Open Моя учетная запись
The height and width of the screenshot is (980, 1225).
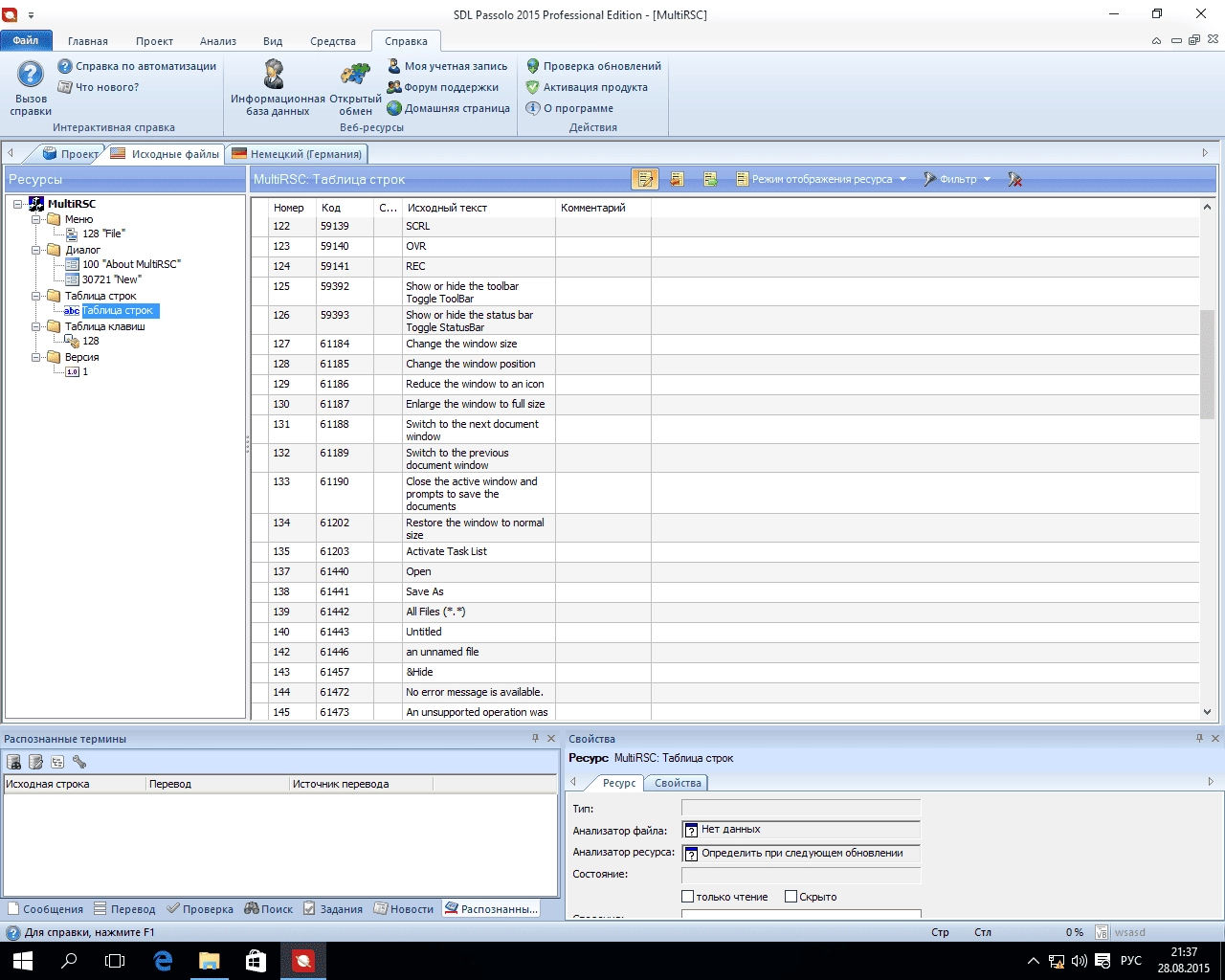tap(448, 66)
